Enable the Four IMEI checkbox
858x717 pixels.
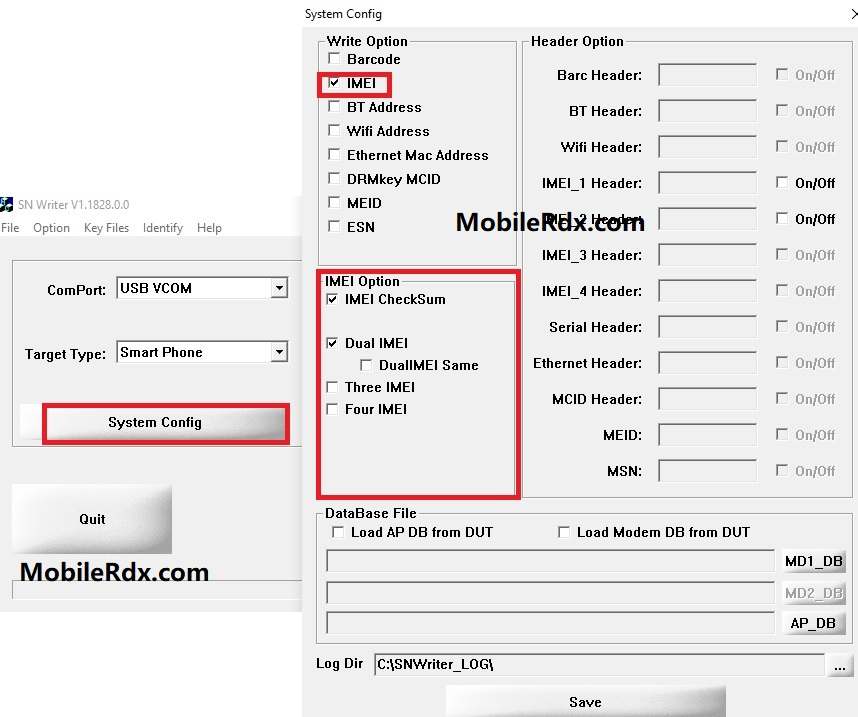point(332,409)
